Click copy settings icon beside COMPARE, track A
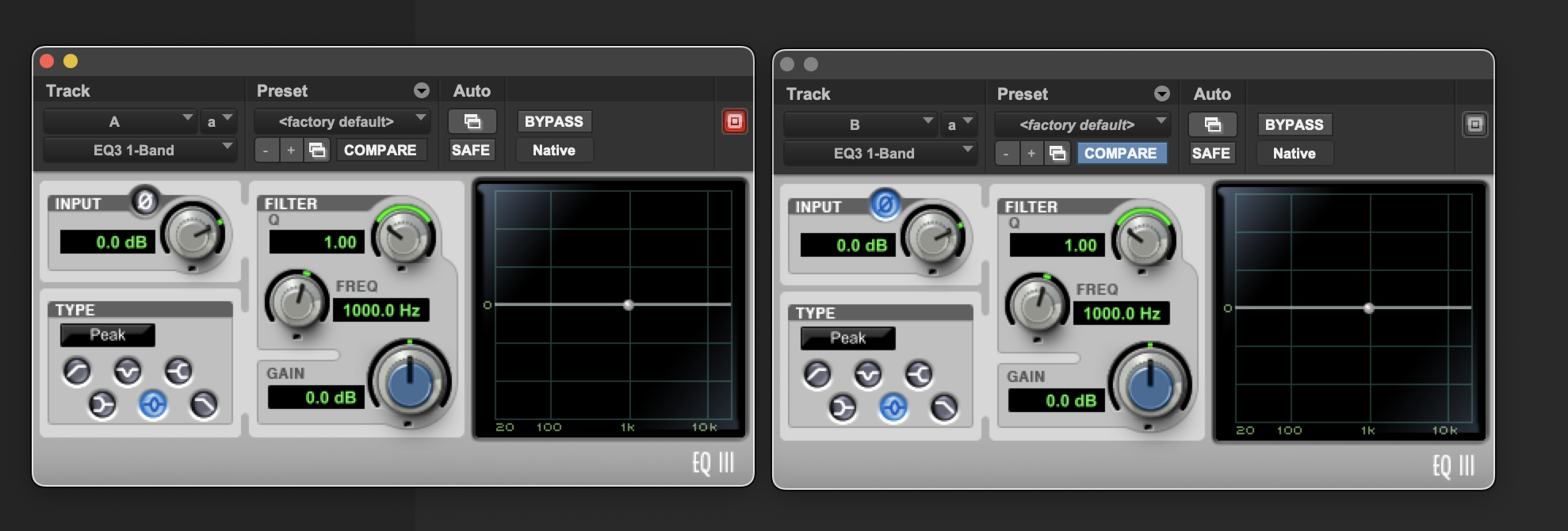Image resolution: width=1568 pixels, height=531 pixels. 317,150
